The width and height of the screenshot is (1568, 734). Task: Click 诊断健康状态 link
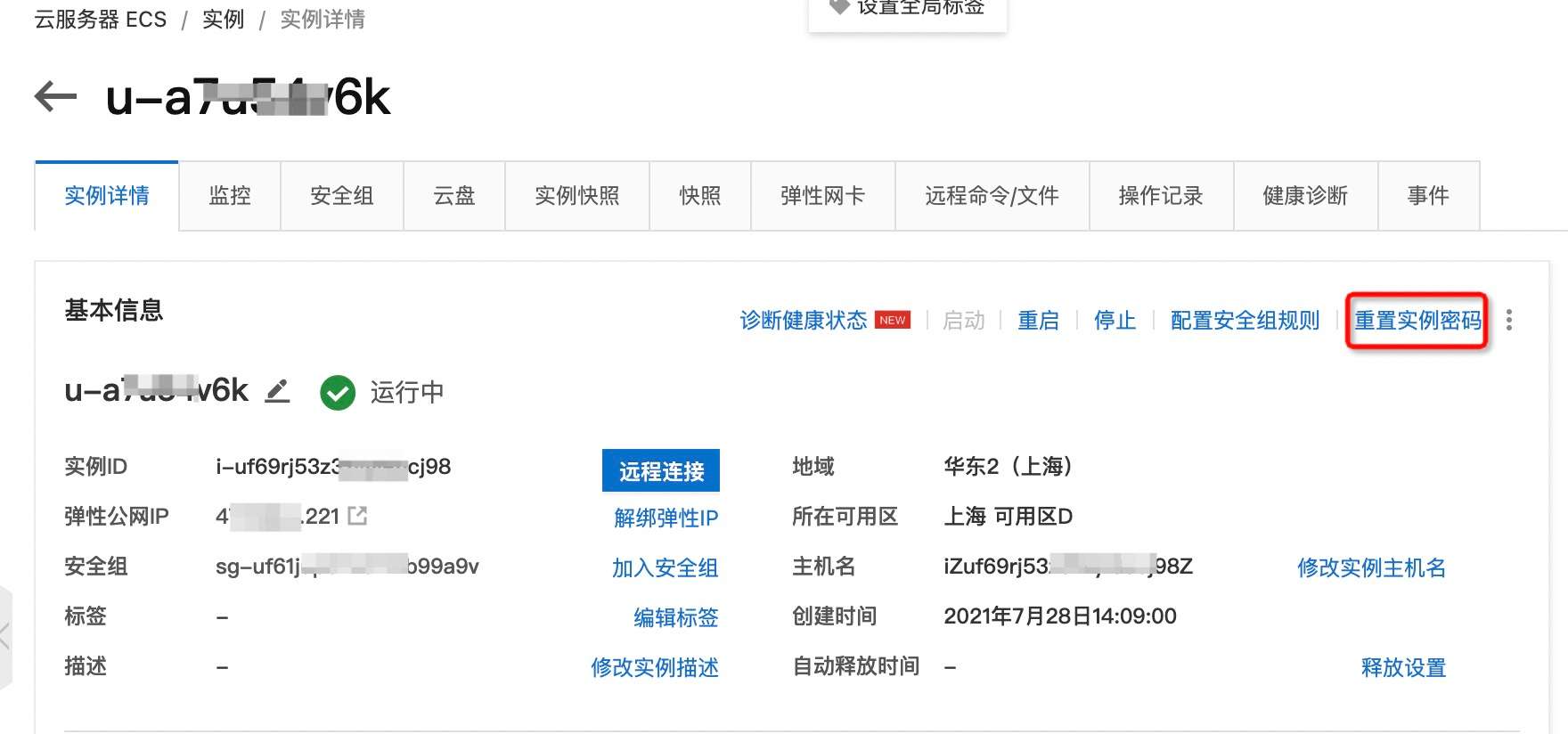tap(803, 321)
